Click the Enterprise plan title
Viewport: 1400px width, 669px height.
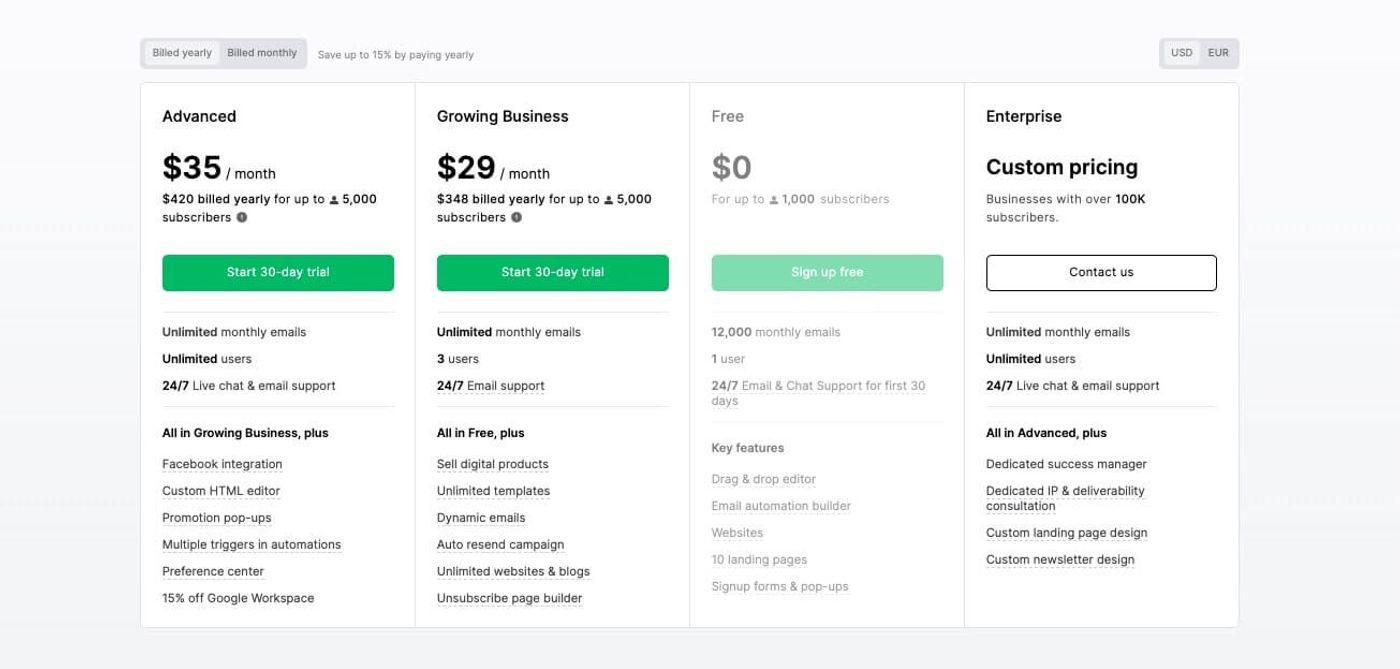click(x=1024, y=116)
